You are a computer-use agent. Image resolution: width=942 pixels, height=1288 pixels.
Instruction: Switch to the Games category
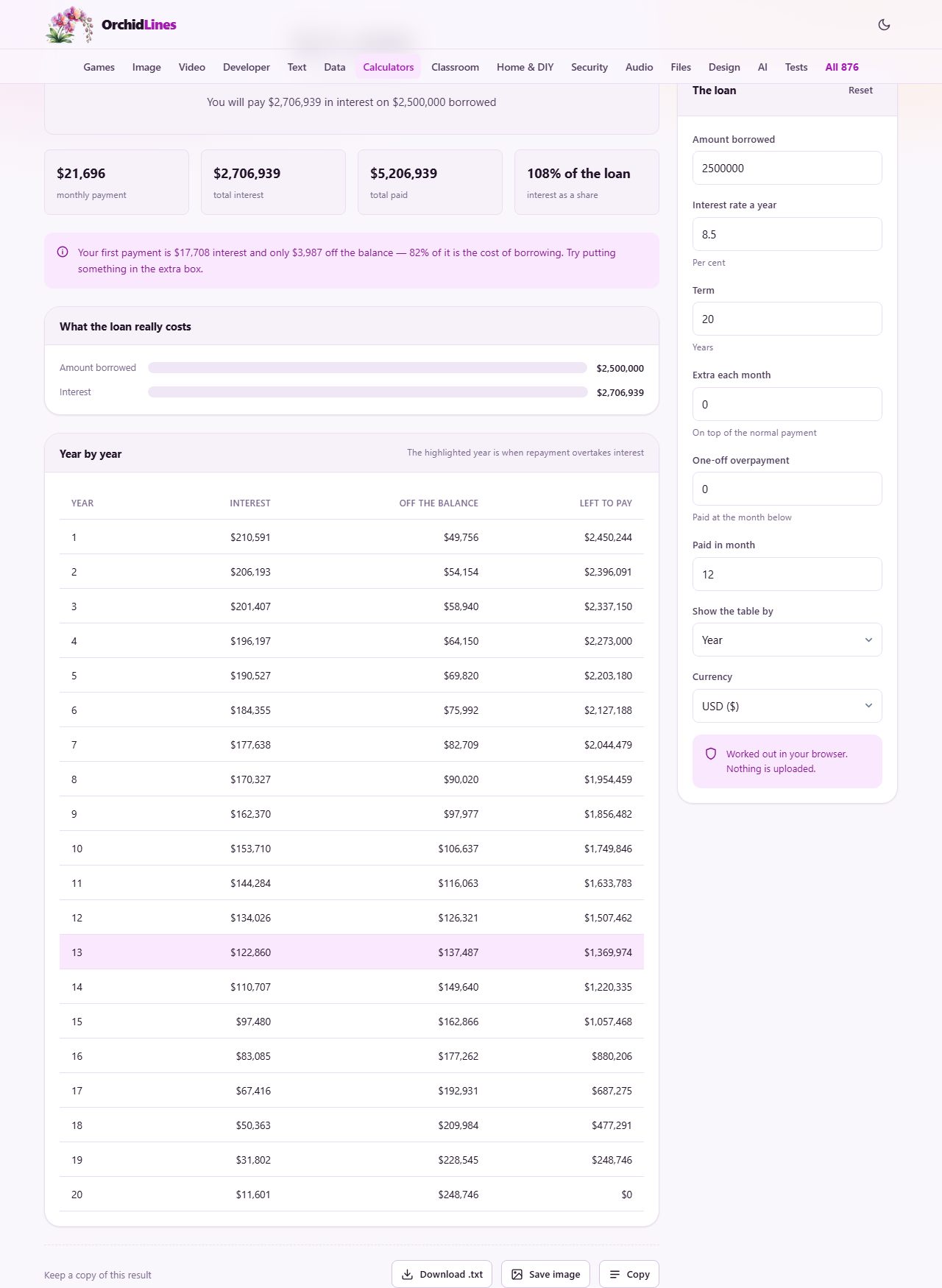point(99,67)
